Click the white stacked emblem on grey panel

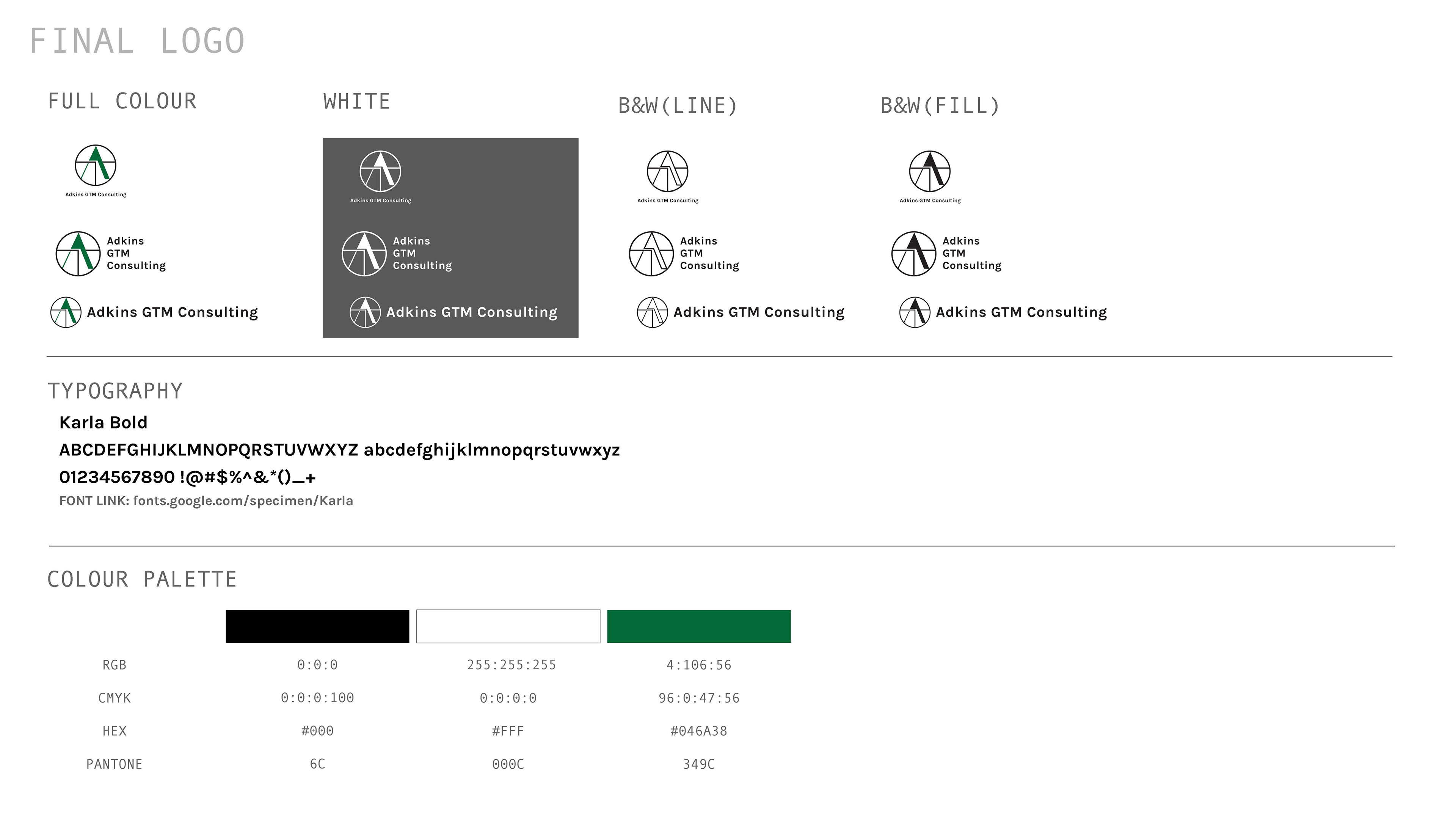(380, 171)
